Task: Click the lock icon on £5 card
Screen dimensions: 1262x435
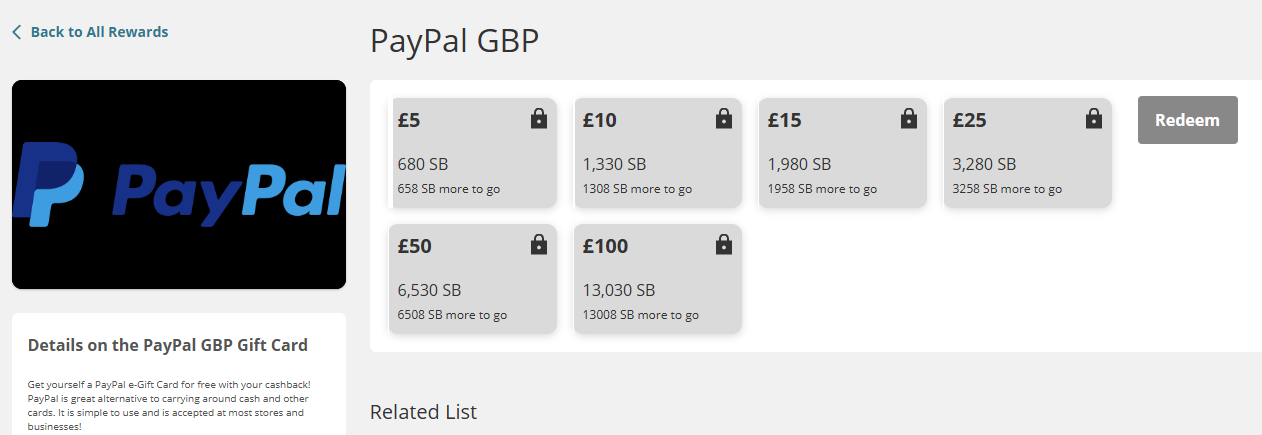Action: [539, 119]
